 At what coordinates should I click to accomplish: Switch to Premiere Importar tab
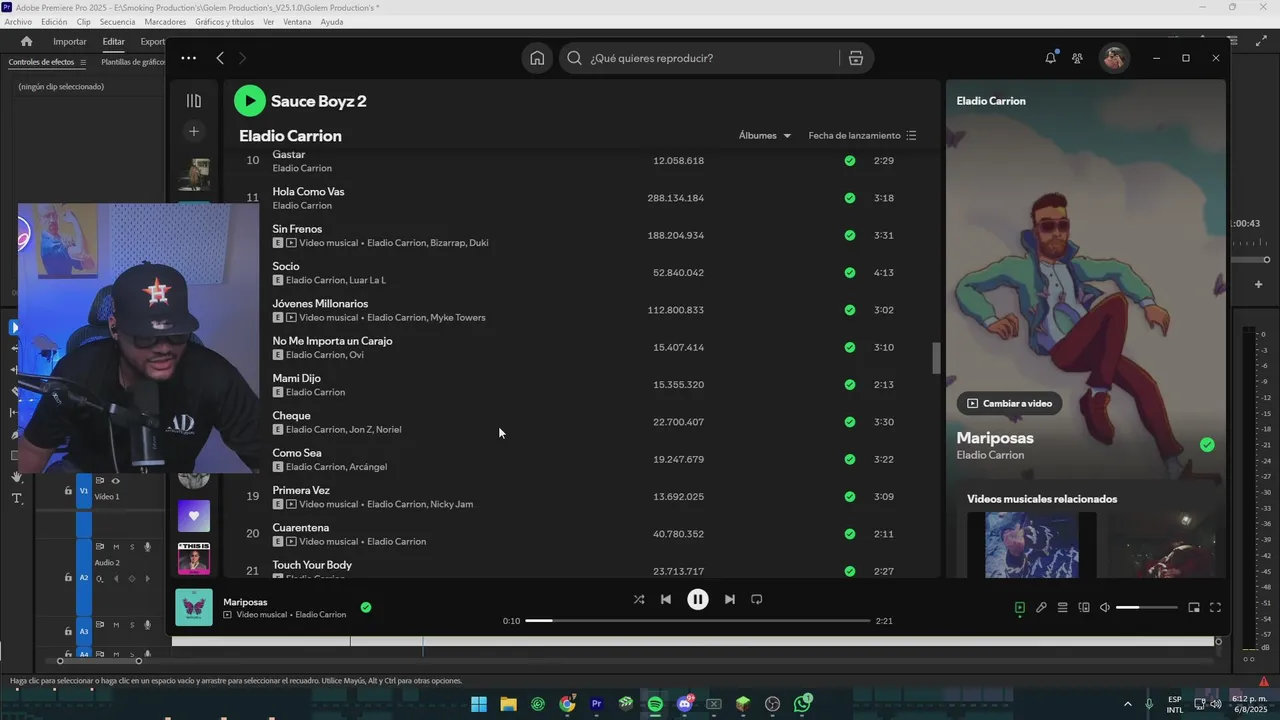coord(70,42)
